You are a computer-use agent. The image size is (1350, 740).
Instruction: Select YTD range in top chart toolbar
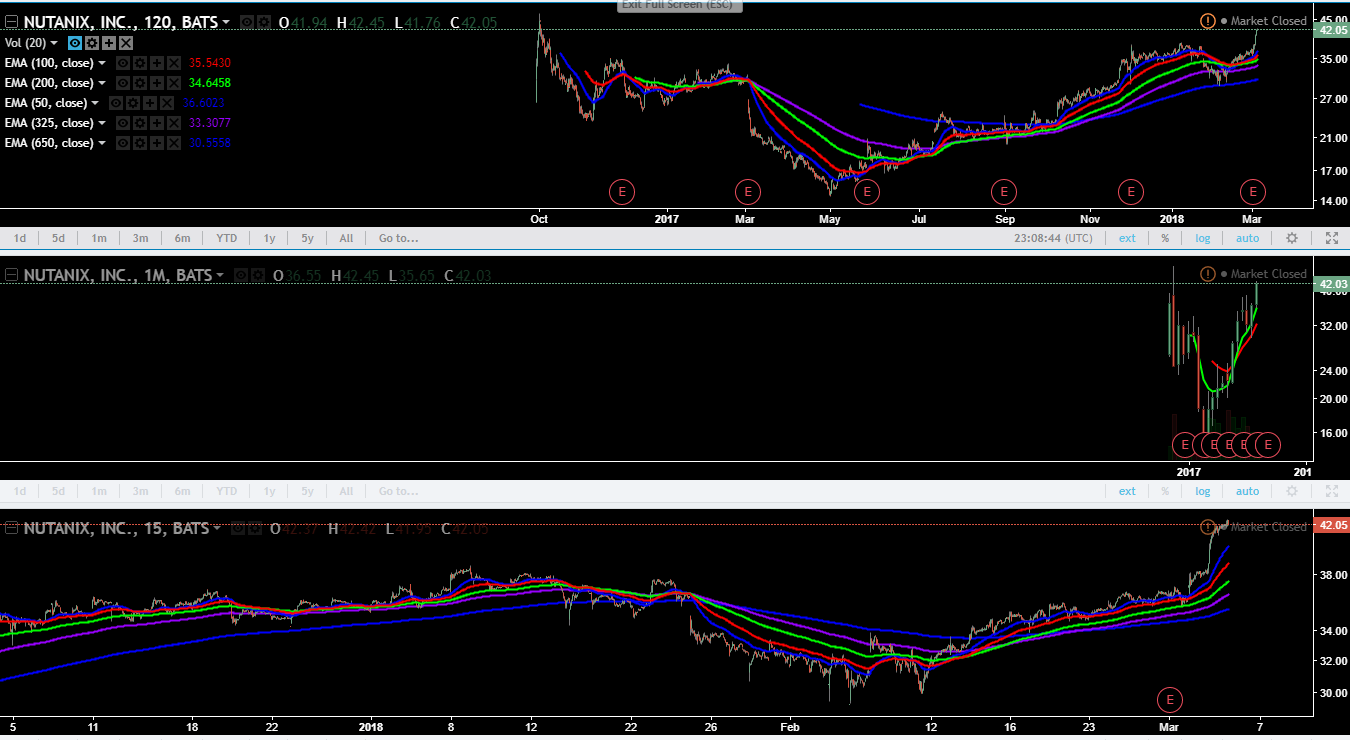coord(227,238)
